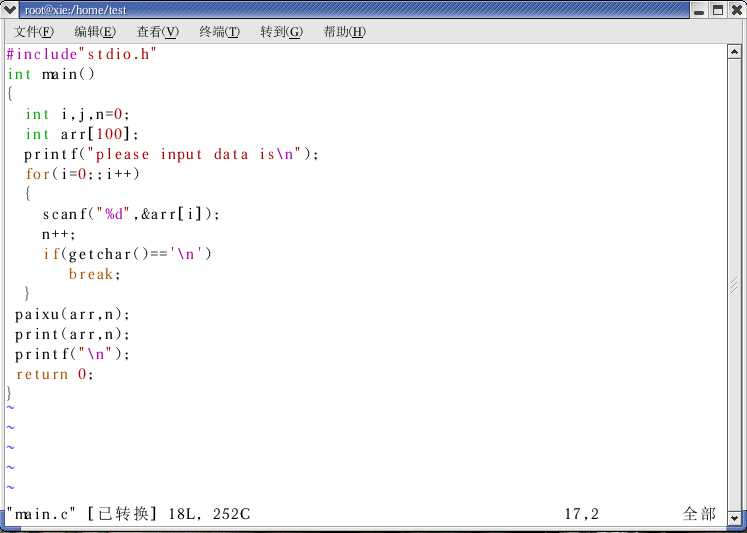Click the [已转换] status text
Viewport: 747px width, 533px height.
[x=122, y=514]
